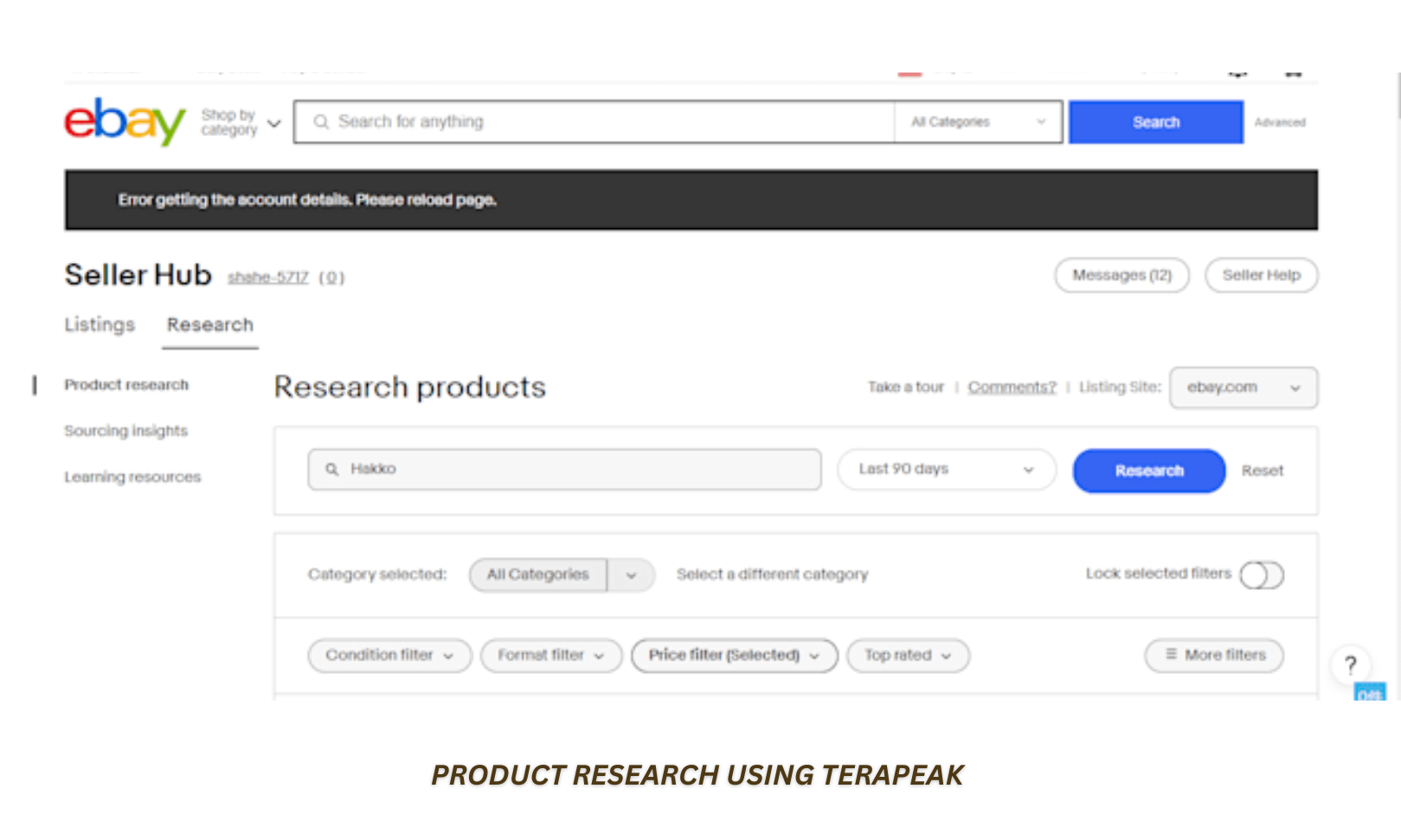Click the Research products heading
Image resolution: width=1401 pixels, height=840 pixels.
click(409, 387)
